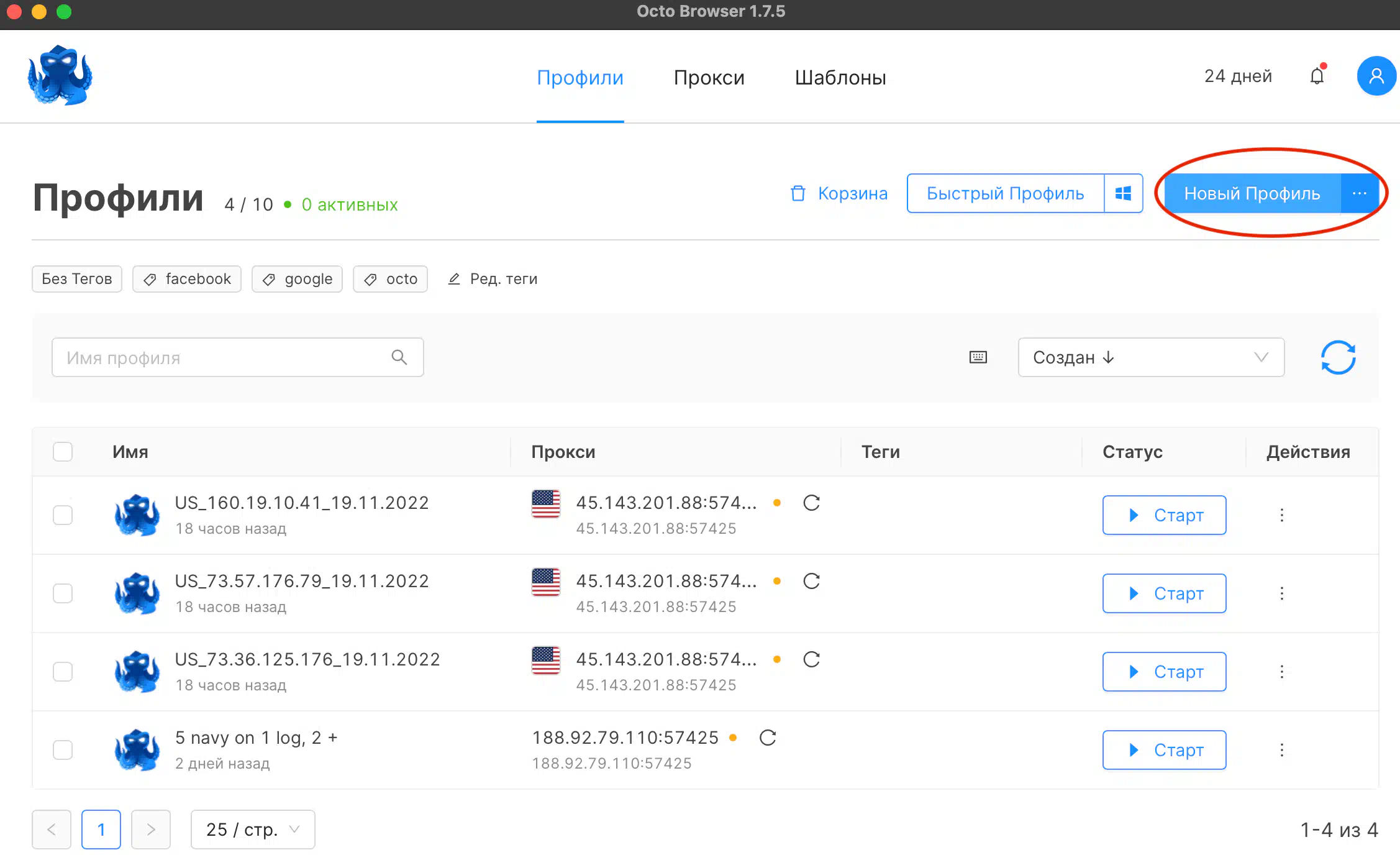Open profile name 5 navy on 1 log, 2 +
Viewport: 1400px width, 855px height.
pyautogui.click(x=256, y=738)
